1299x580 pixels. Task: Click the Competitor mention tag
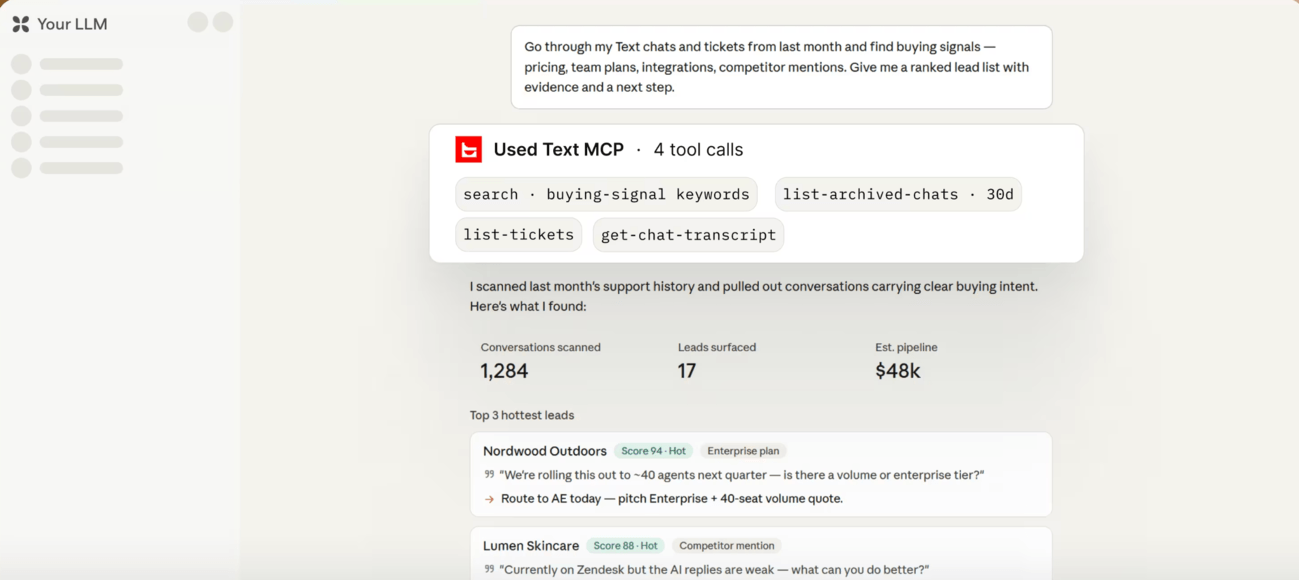(x=727, y=546)
